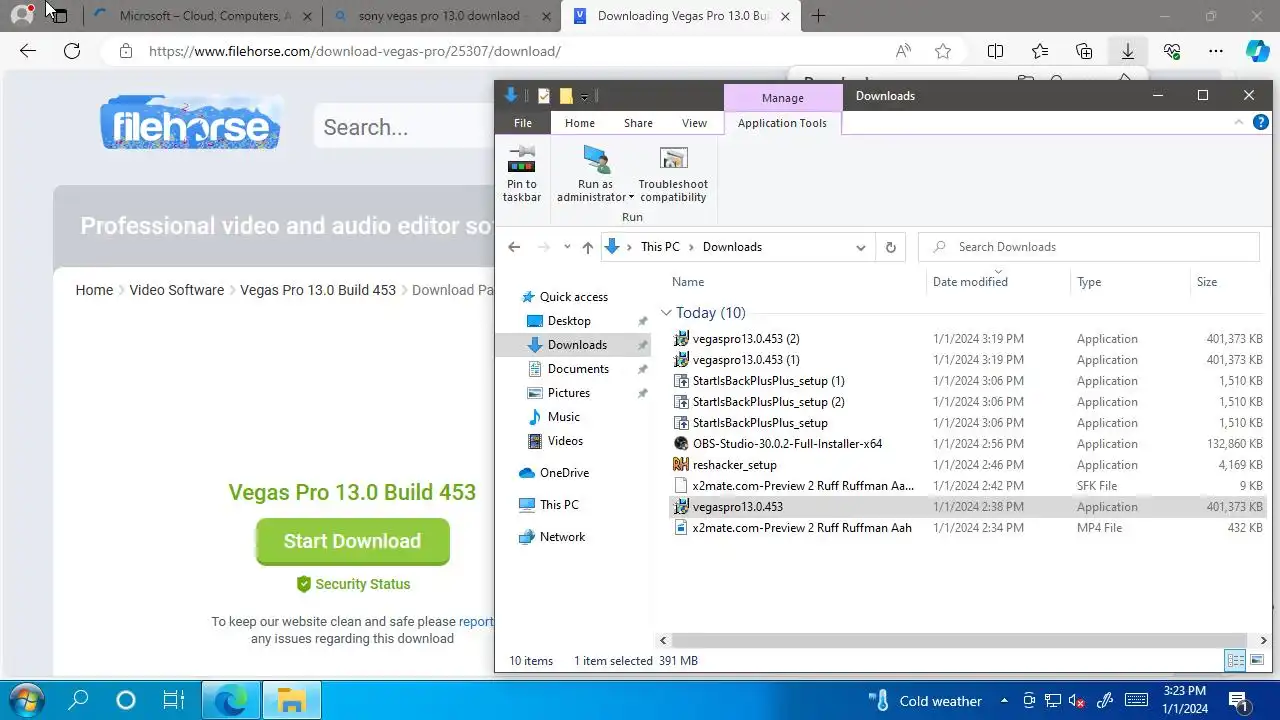This screenshot has width=1280, height=720.
Task: Click the Read aloud icon in Edge address bar
Action: pos(903,51)
